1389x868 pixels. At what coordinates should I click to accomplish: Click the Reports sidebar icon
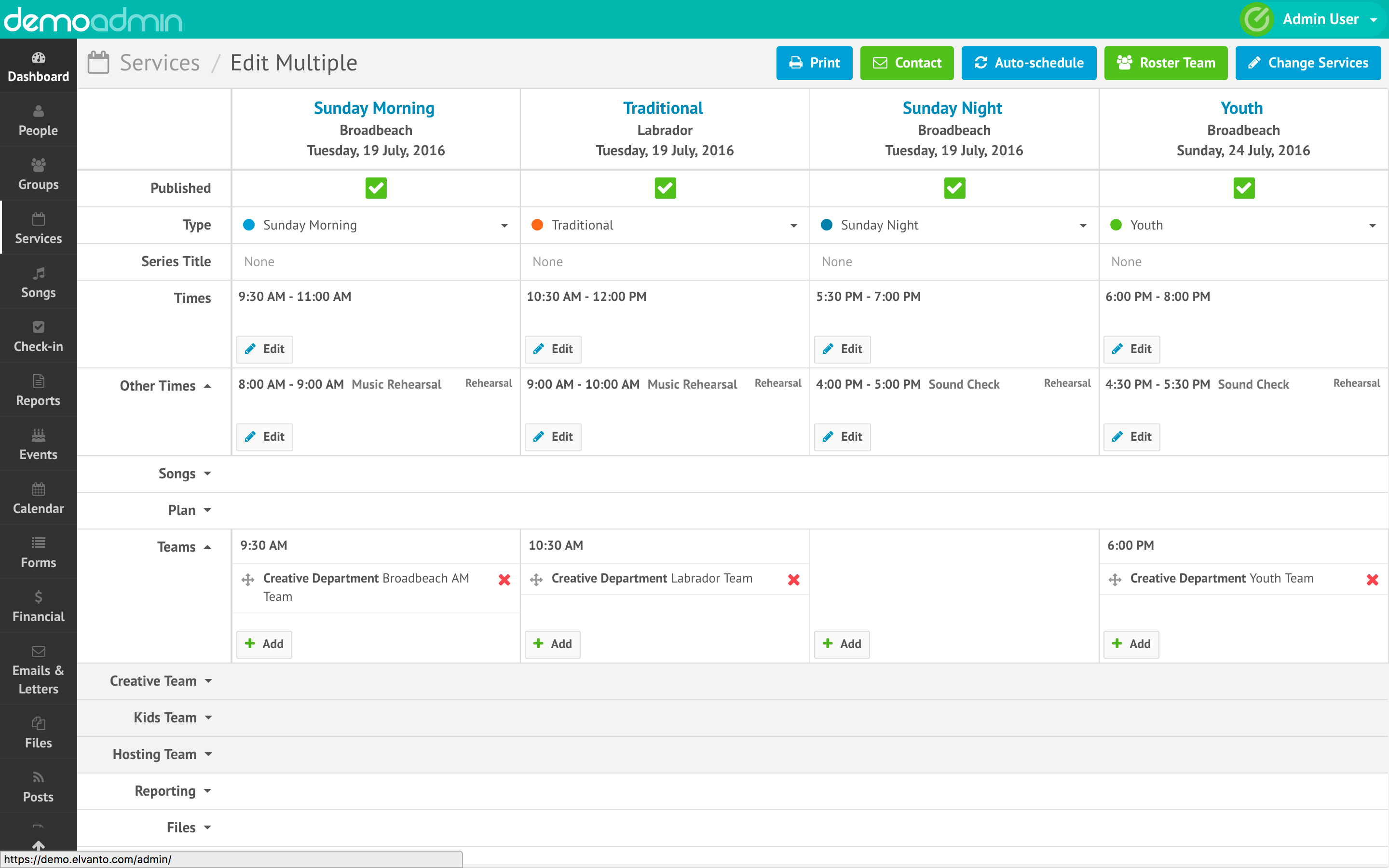pos(38,381)
